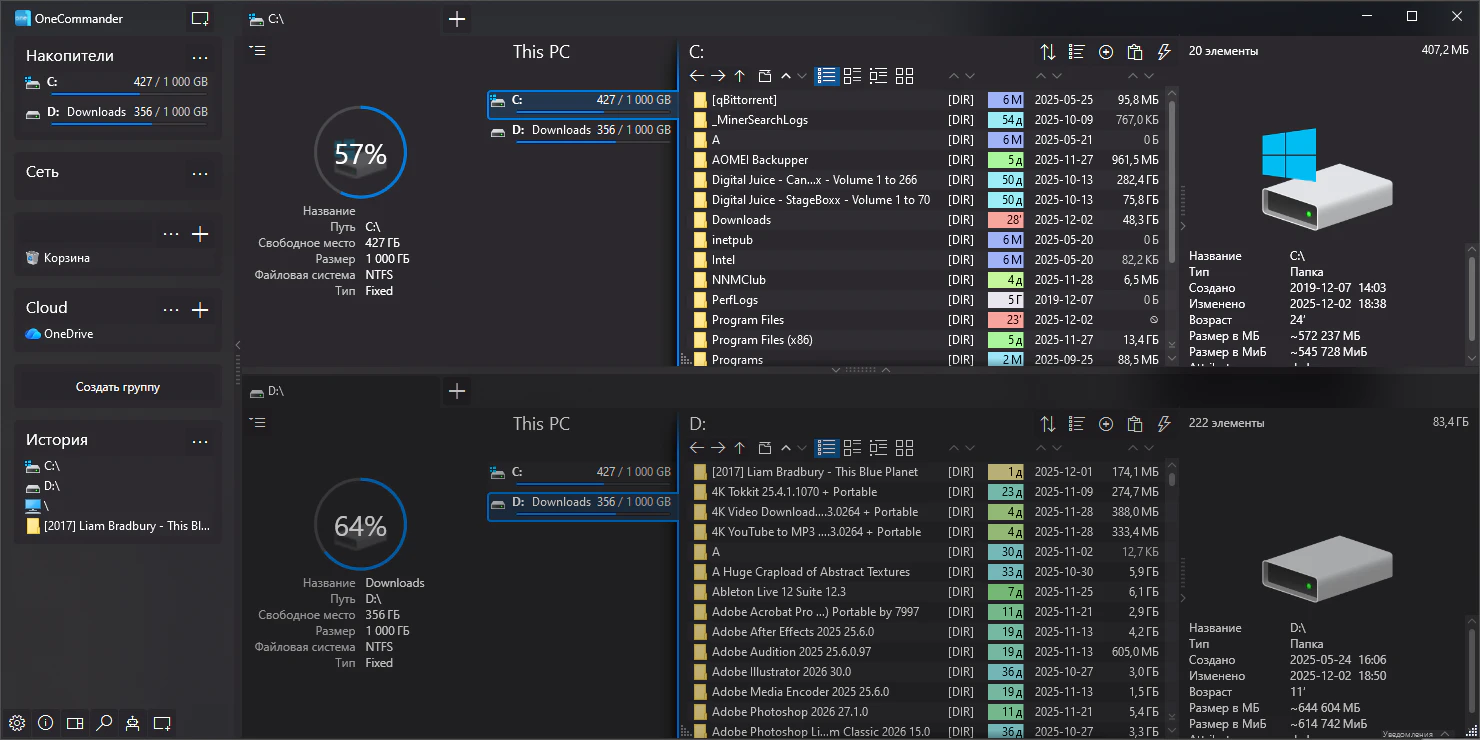Click the robot automation icon
Screen dimensions: 1480x740
point(132,723)
